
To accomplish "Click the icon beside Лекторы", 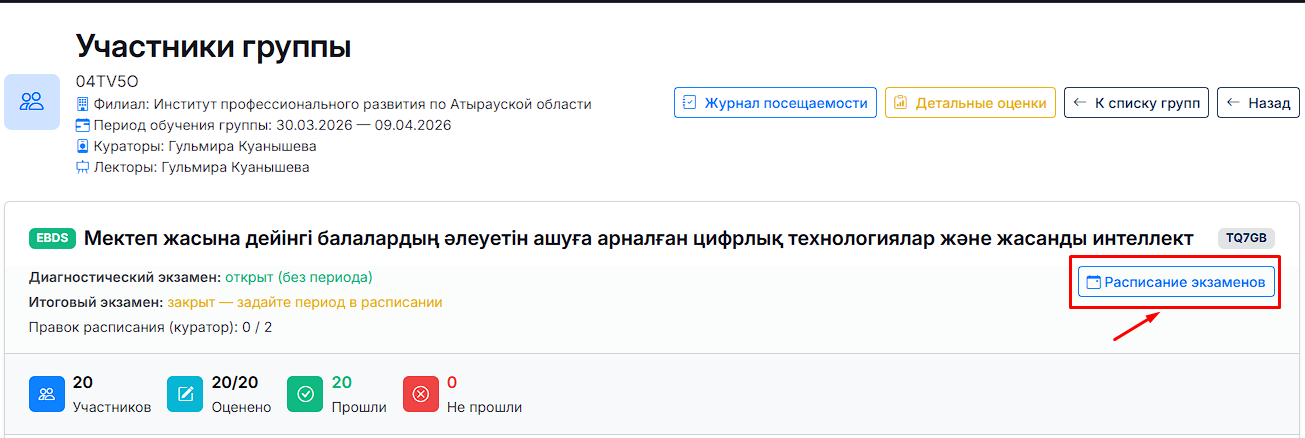I will tap(83, 167).
